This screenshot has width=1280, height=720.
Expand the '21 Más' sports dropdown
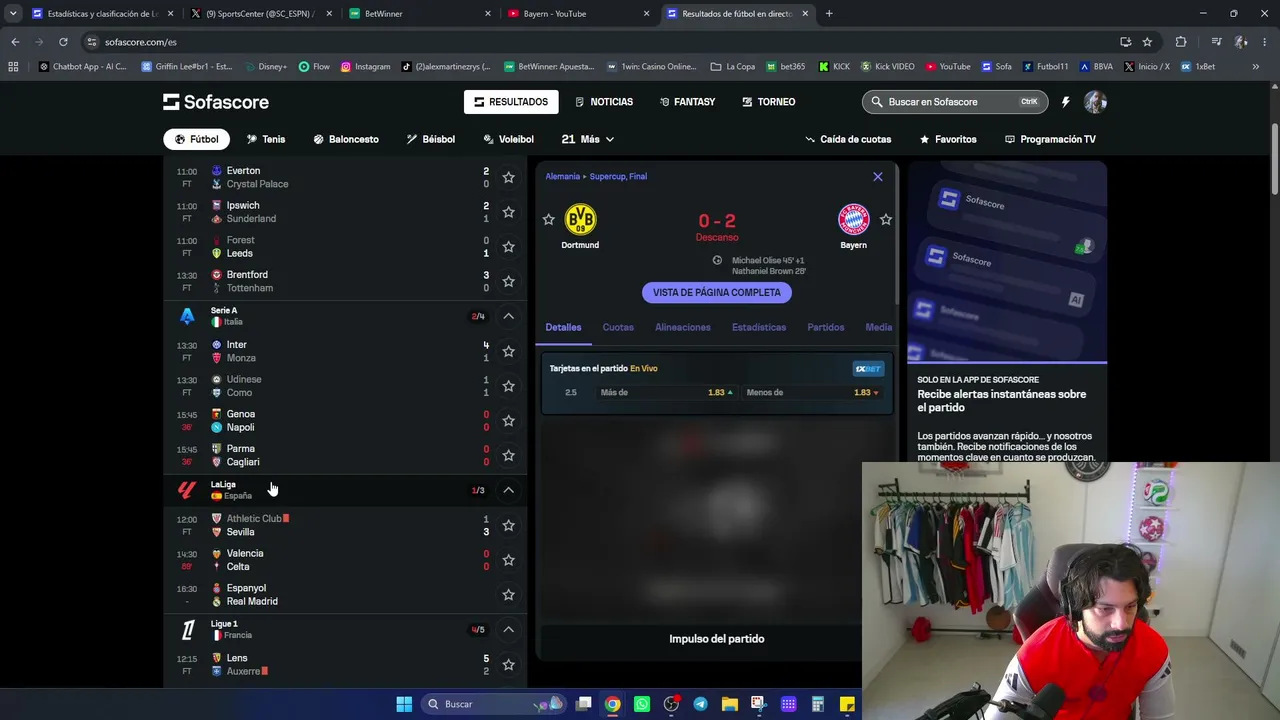[x=588, y=139]
